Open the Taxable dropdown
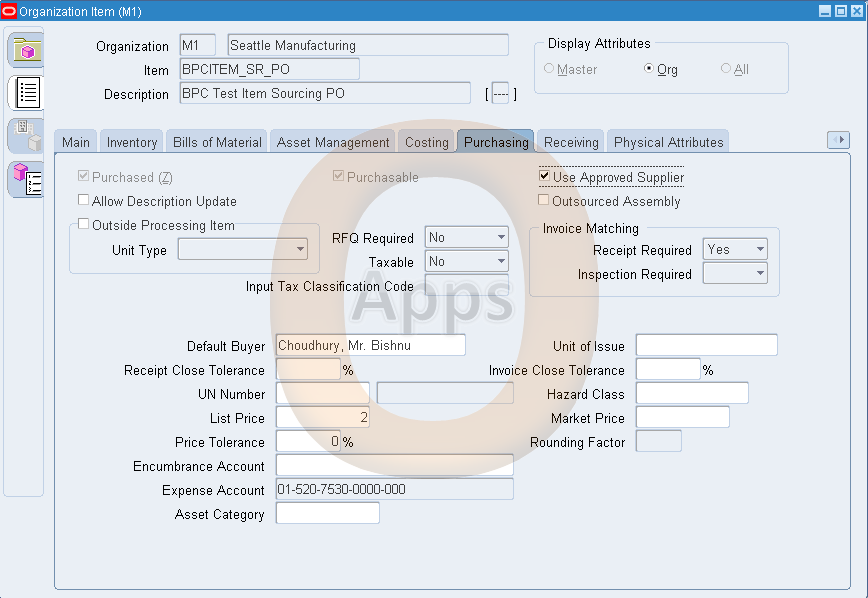Image resolution: width=868 pixels, height=598 pixels. pos(500,261)
